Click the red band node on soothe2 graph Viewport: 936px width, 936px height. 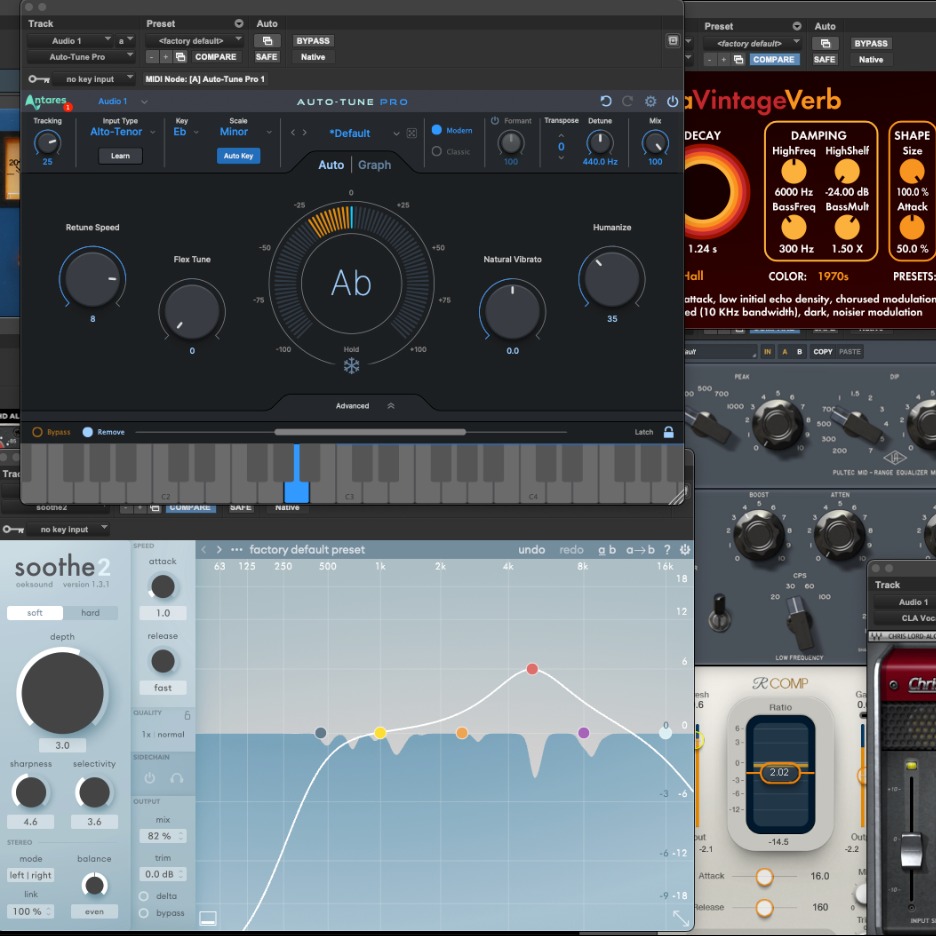tap(532, 669)
